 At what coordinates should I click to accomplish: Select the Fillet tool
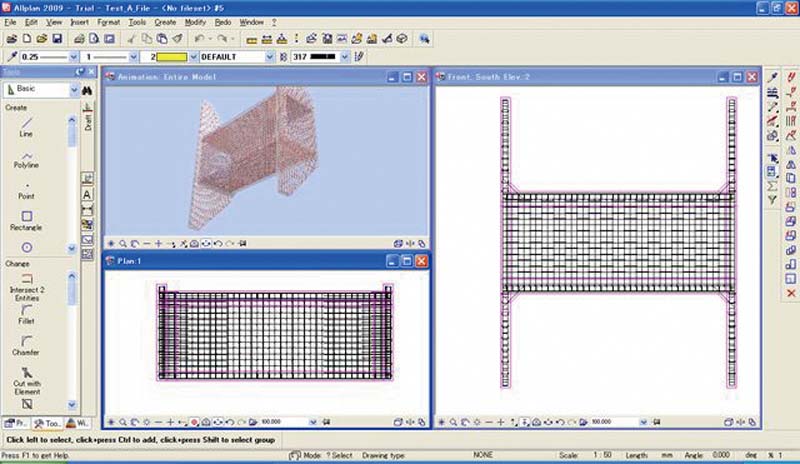click(x=27, y=313)
